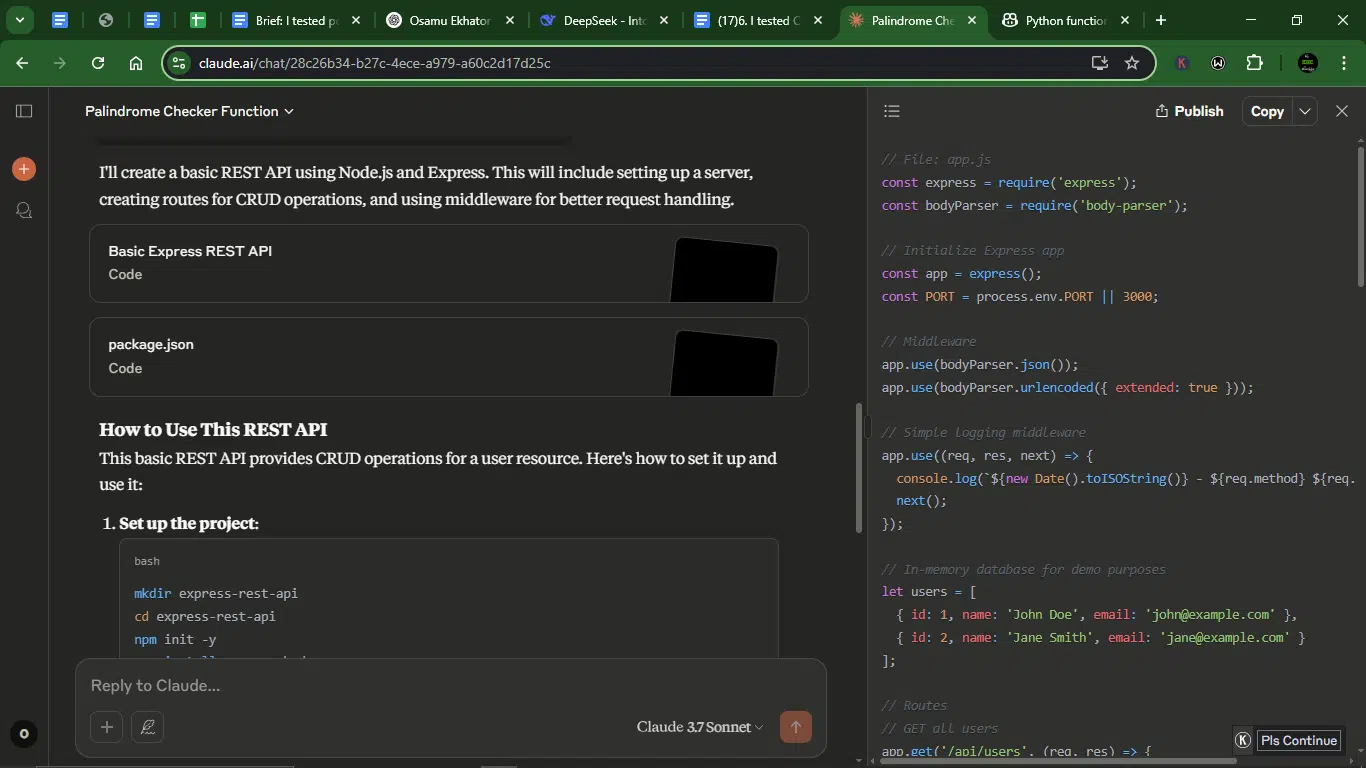Open artifact outline list icon
Screen dimensions: 1366x768
tap(892, 111)
